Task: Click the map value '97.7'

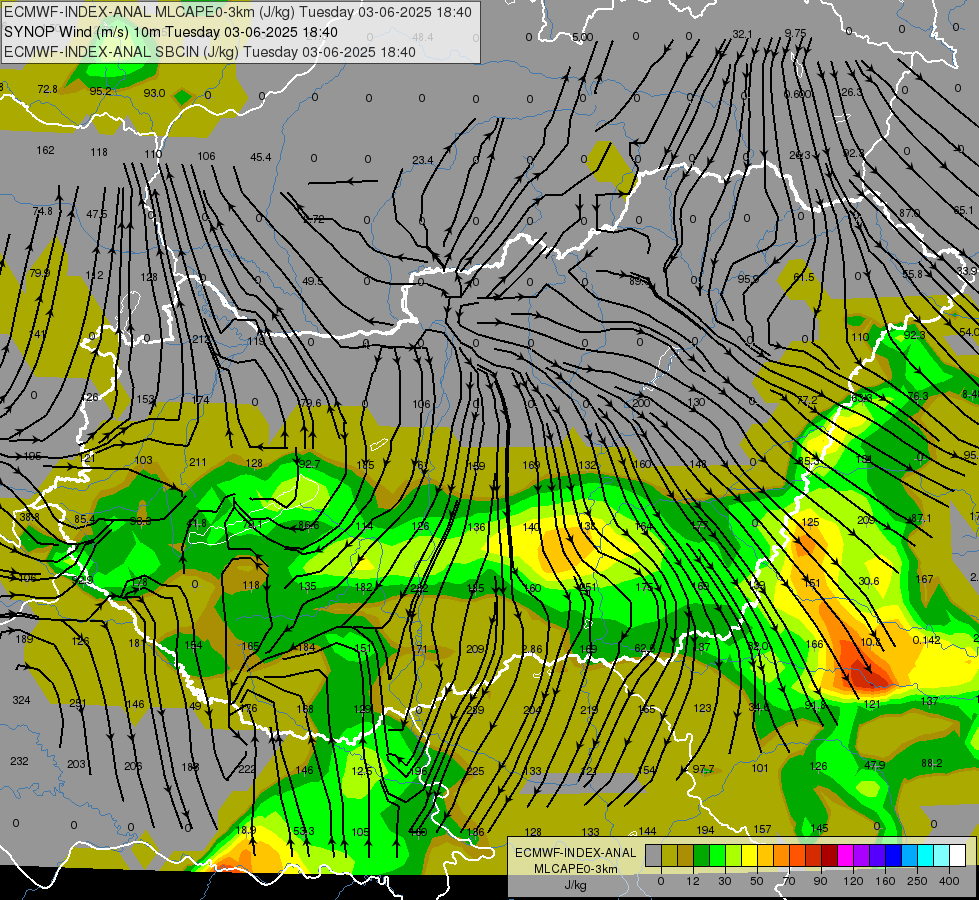Action: click(x=703, y=769)
